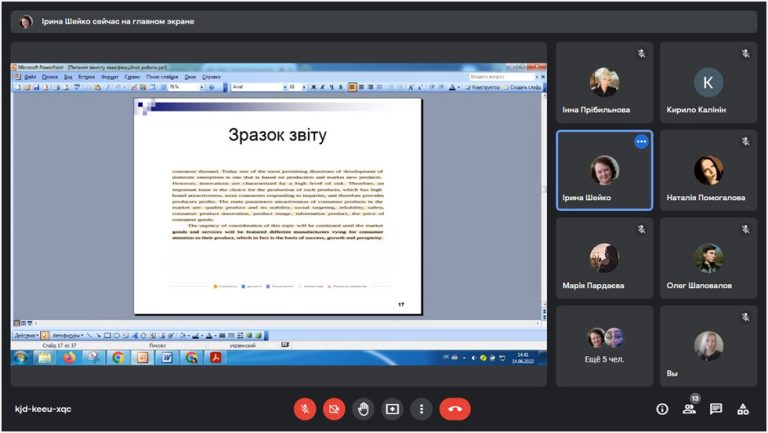The width and height of the screenshot is (768, 433).
Task: Open the present screen option
Action: pyautogui.click(x=392, y=409)
